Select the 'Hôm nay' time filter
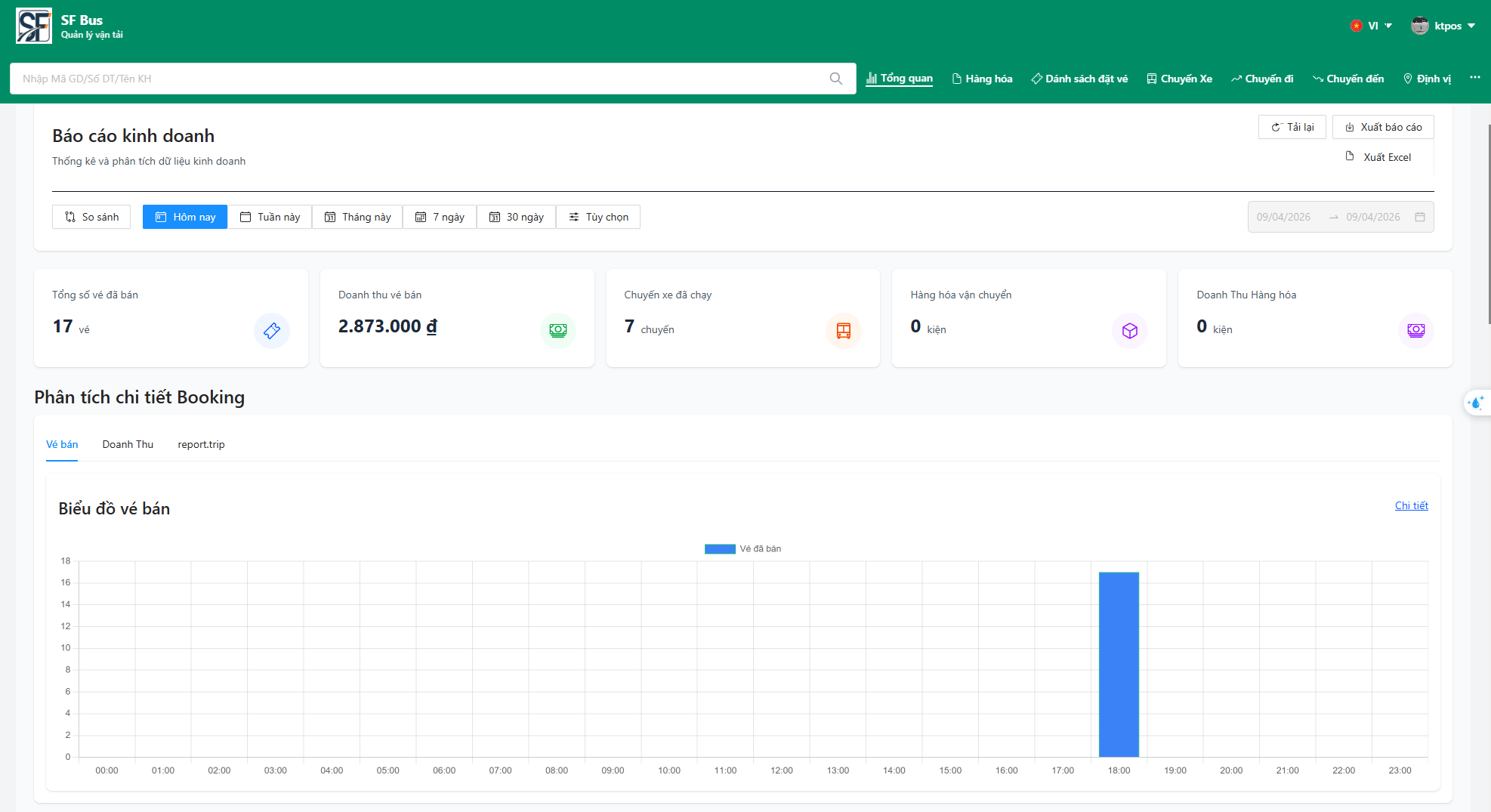Screen dimensions: 1491x812 (185, 218)
